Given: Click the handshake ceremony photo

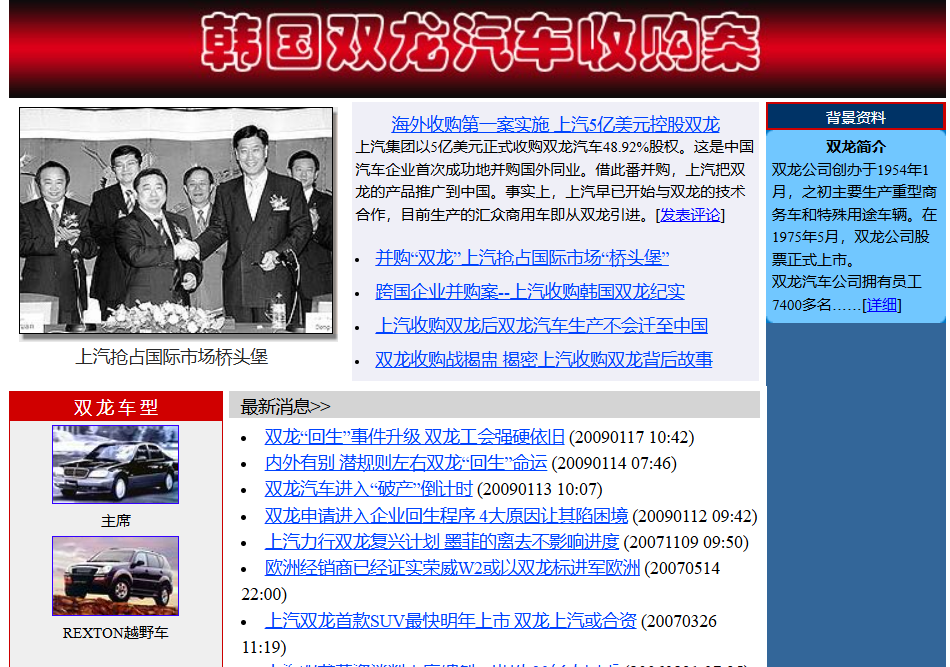Looking at the screenshot, I should 176,221.
